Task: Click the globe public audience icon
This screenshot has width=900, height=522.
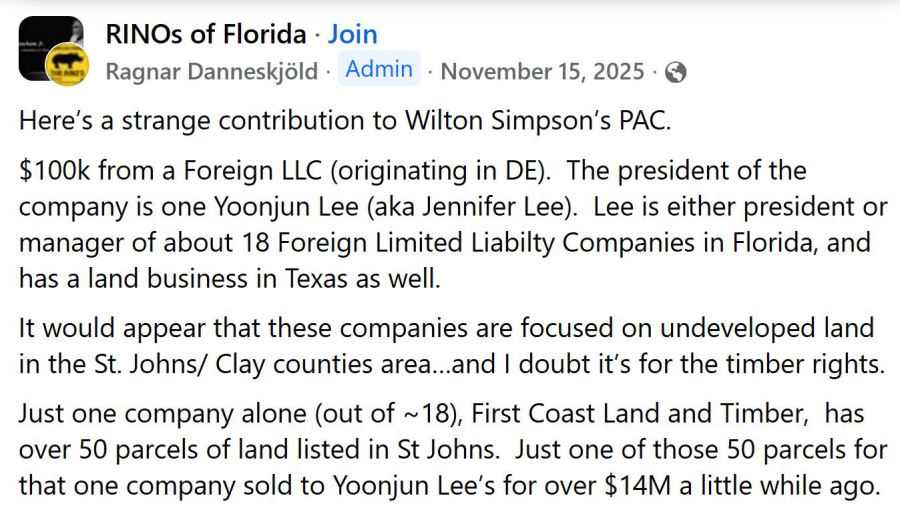Action: [676, 72]
